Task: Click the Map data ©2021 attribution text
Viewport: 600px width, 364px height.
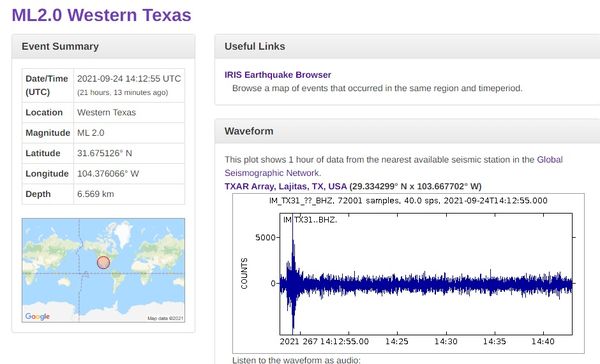Action: click(165, 318)
